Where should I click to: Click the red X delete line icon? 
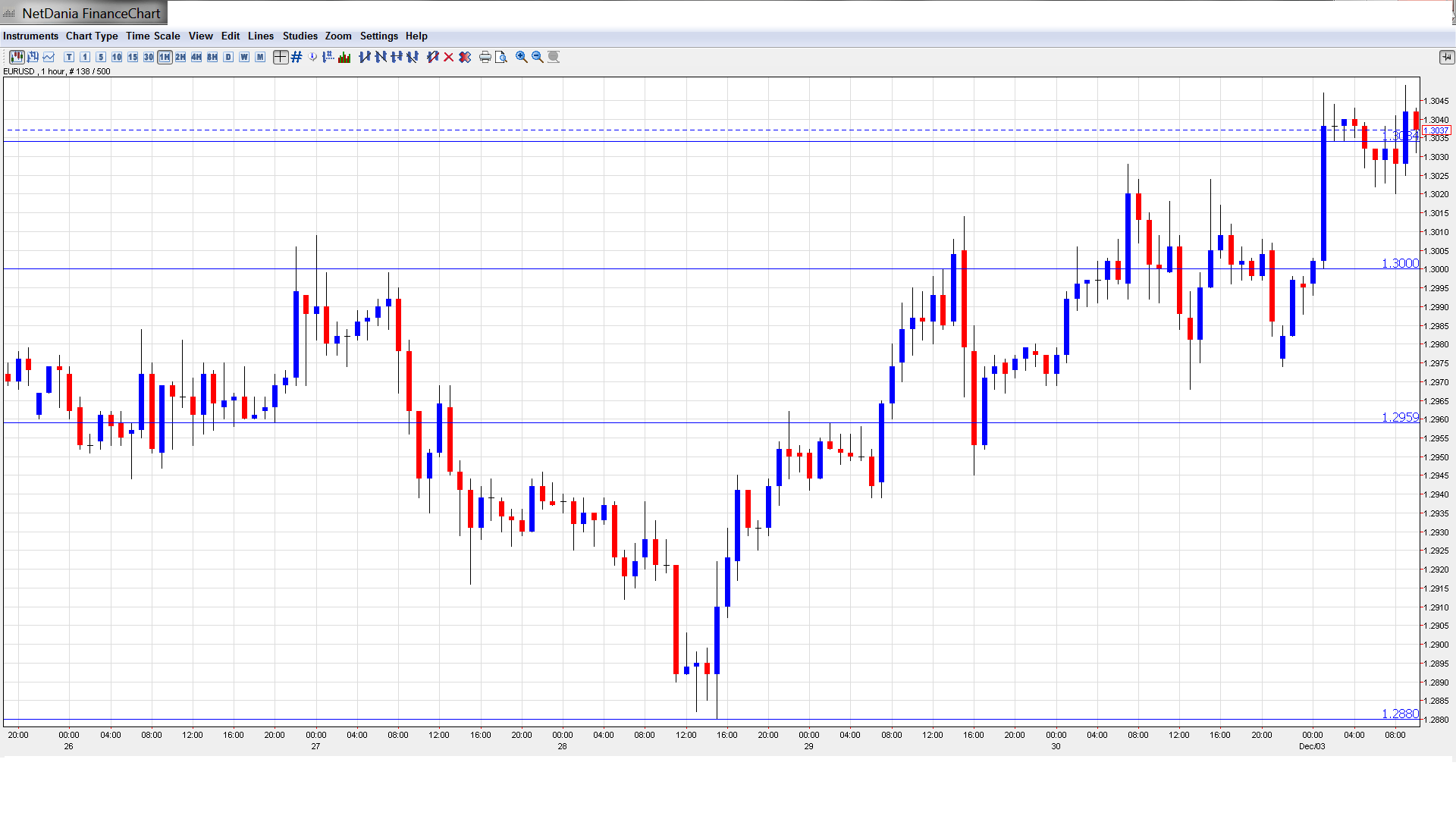(449, 57)
